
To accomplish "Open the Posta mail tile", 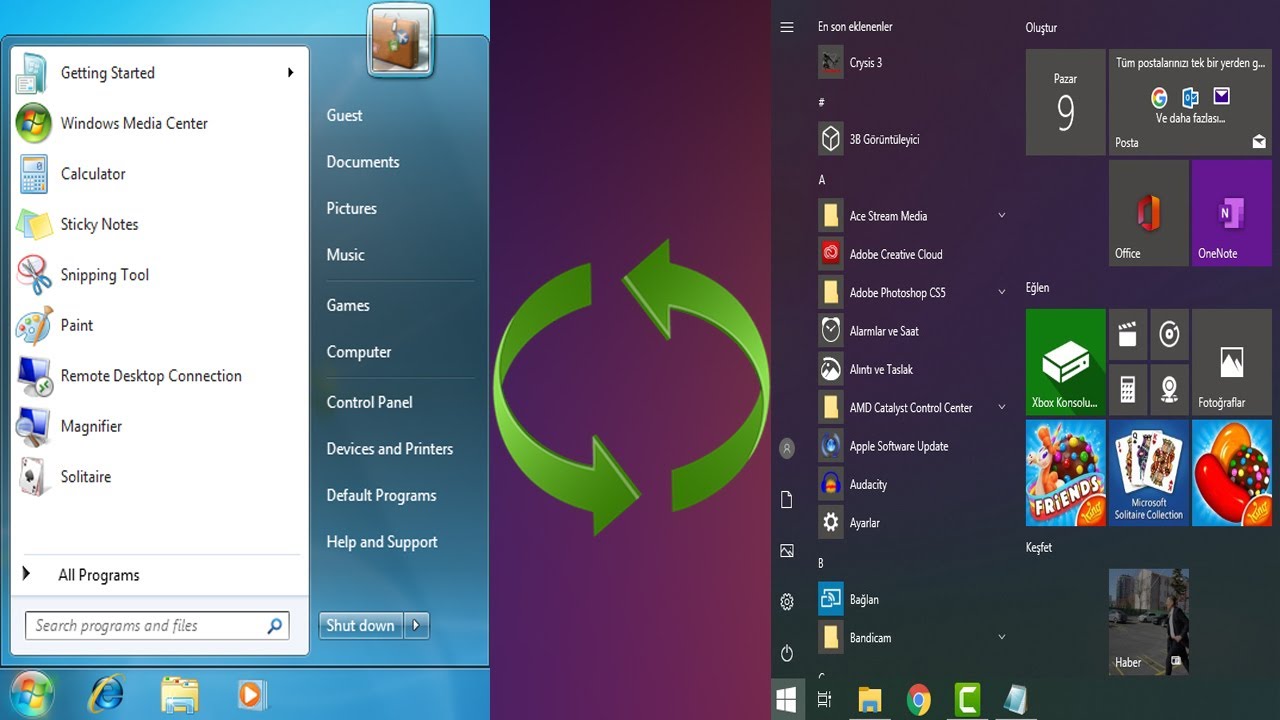I will pyautogui.click(x=1190, y=102).
